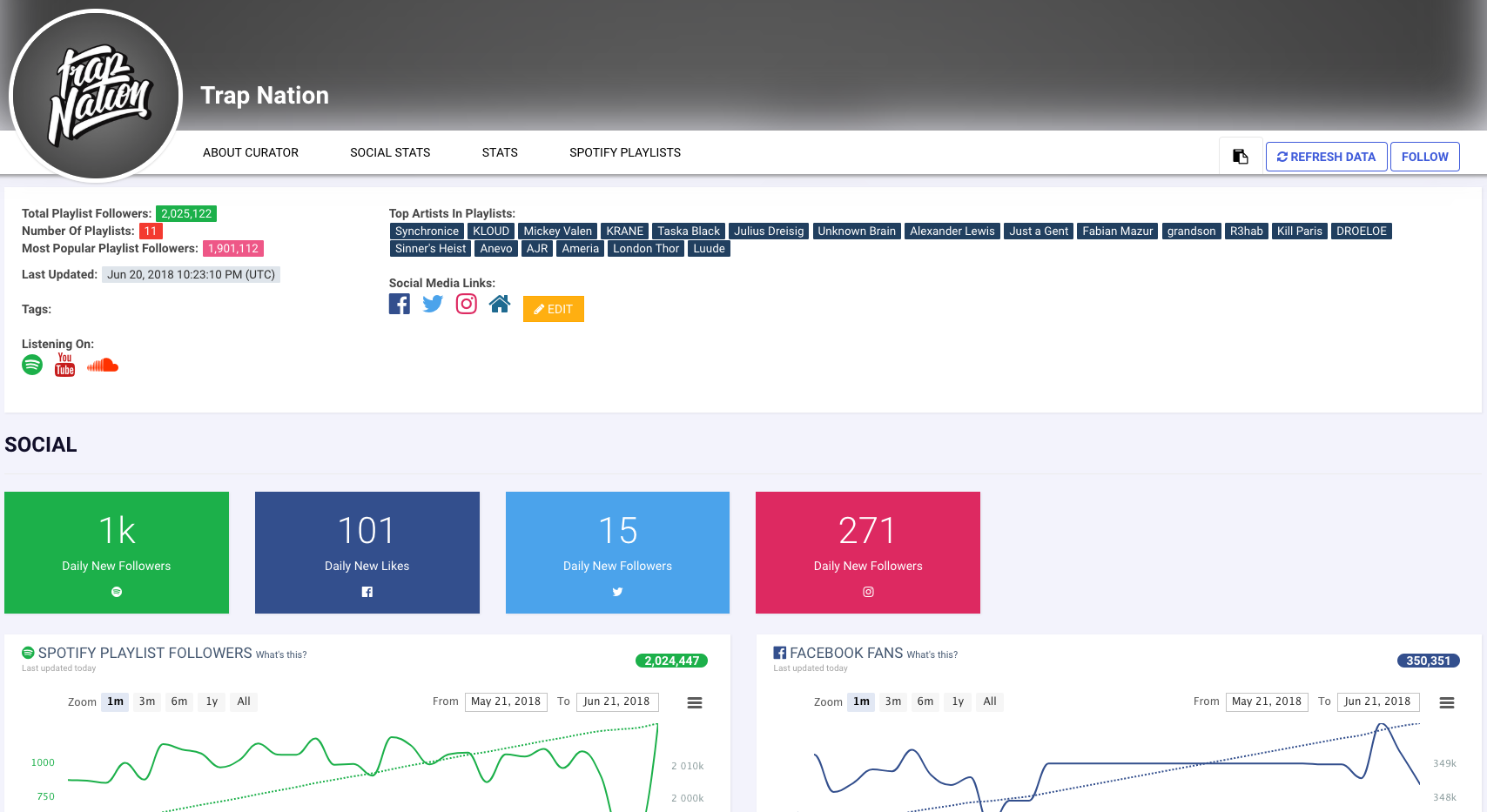
Task: Switch to Social Stats tab
Action: tap(390, 152)
